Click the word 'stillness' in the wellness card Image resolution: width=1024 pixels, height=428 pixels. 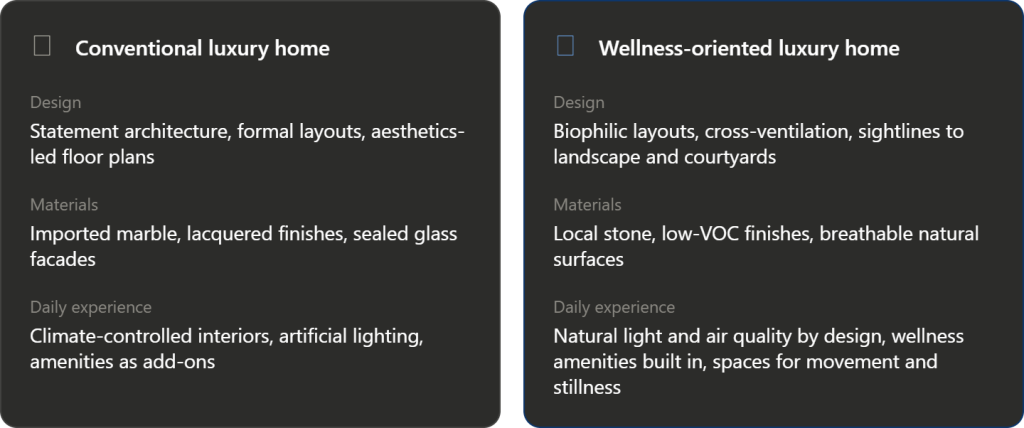coord(587,387)
